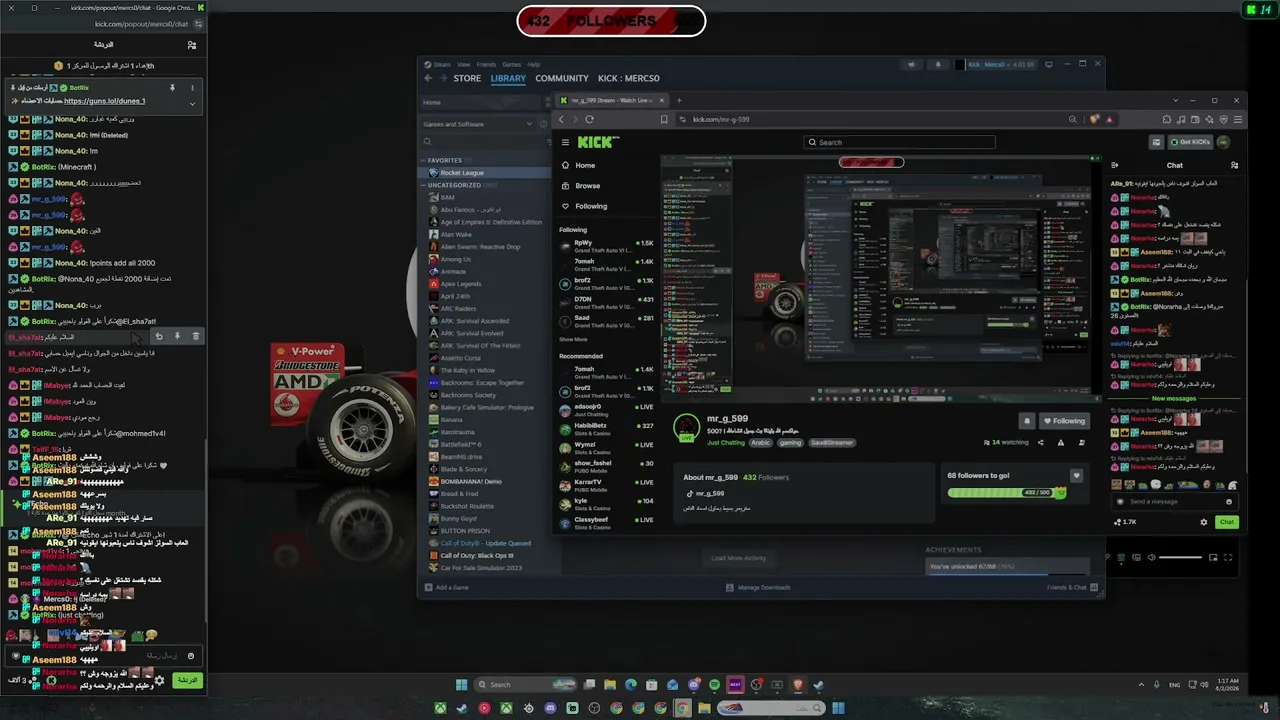Click the SaudiStreamer tag

(x=832, y=442)
